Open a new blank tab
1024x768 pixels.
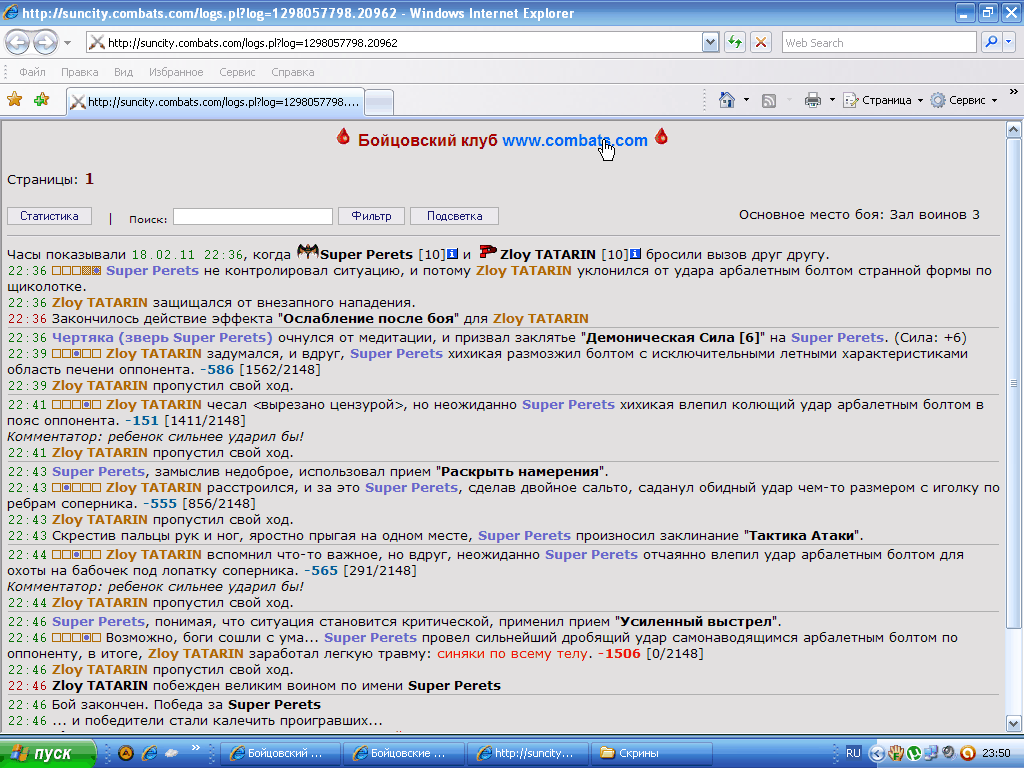[x=379, y=103]
